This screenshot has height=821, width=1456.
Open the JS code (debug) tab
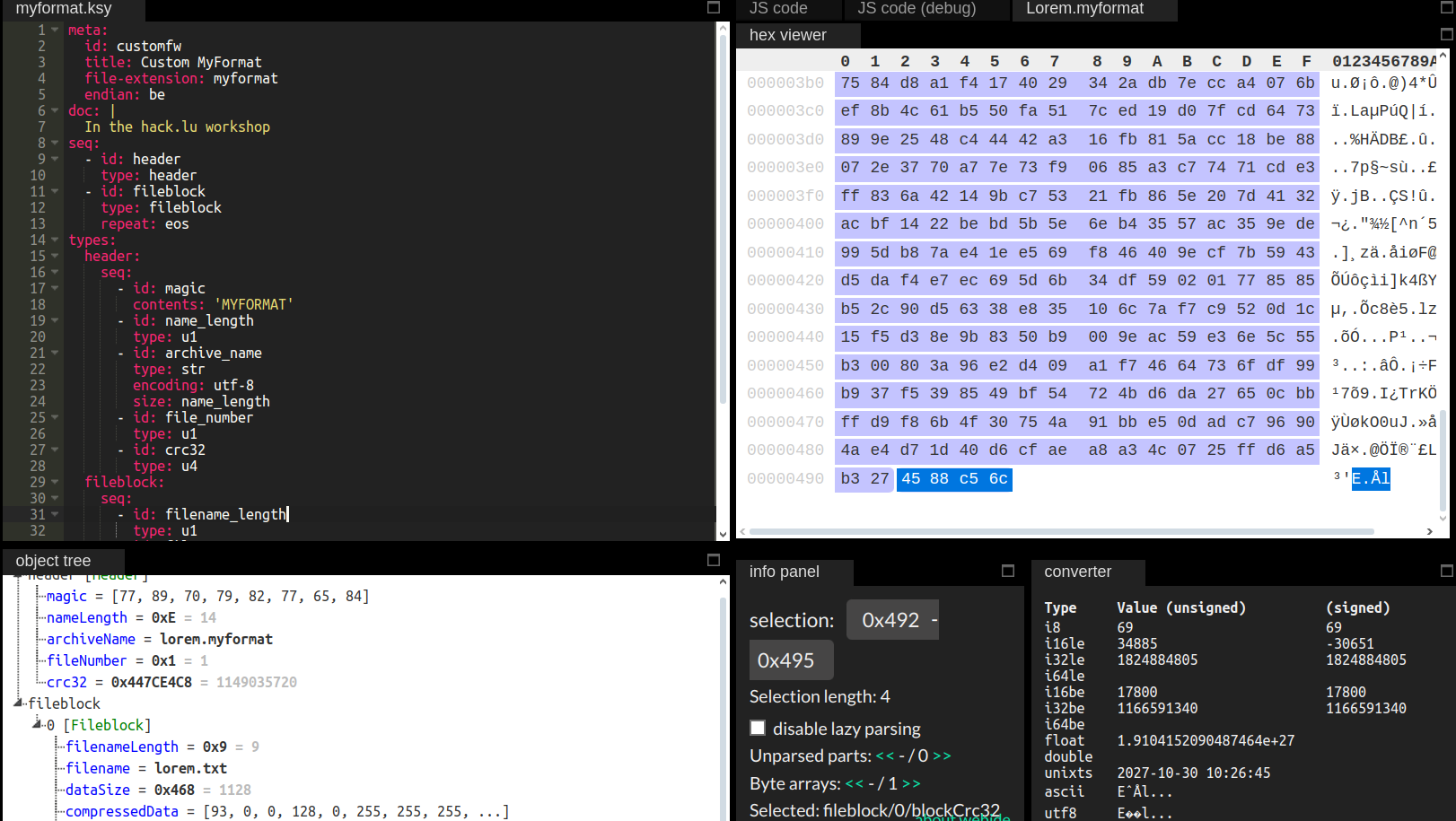point(917,9)
